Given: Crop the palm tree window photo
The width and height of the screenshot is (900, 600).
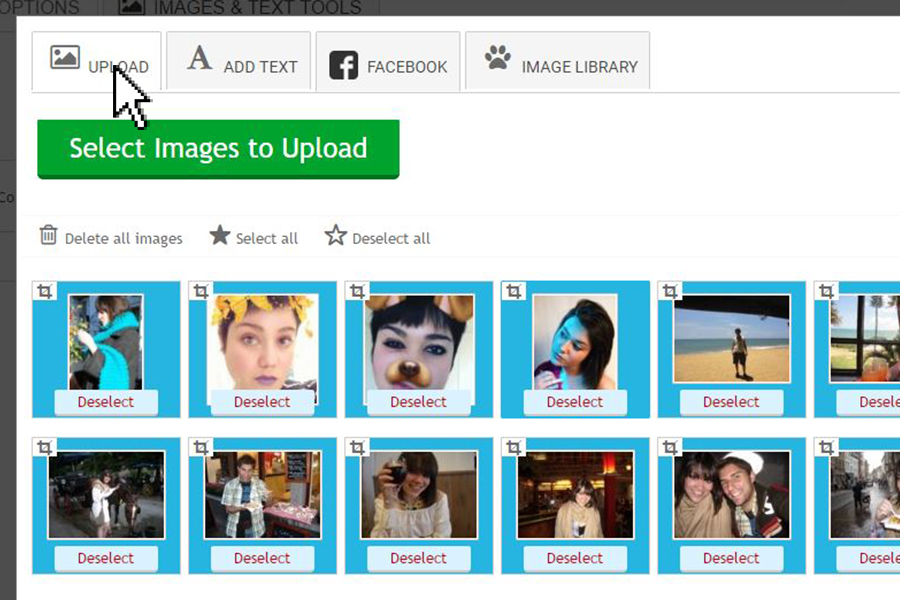Looking at the screenshot, I should [826, 292].
